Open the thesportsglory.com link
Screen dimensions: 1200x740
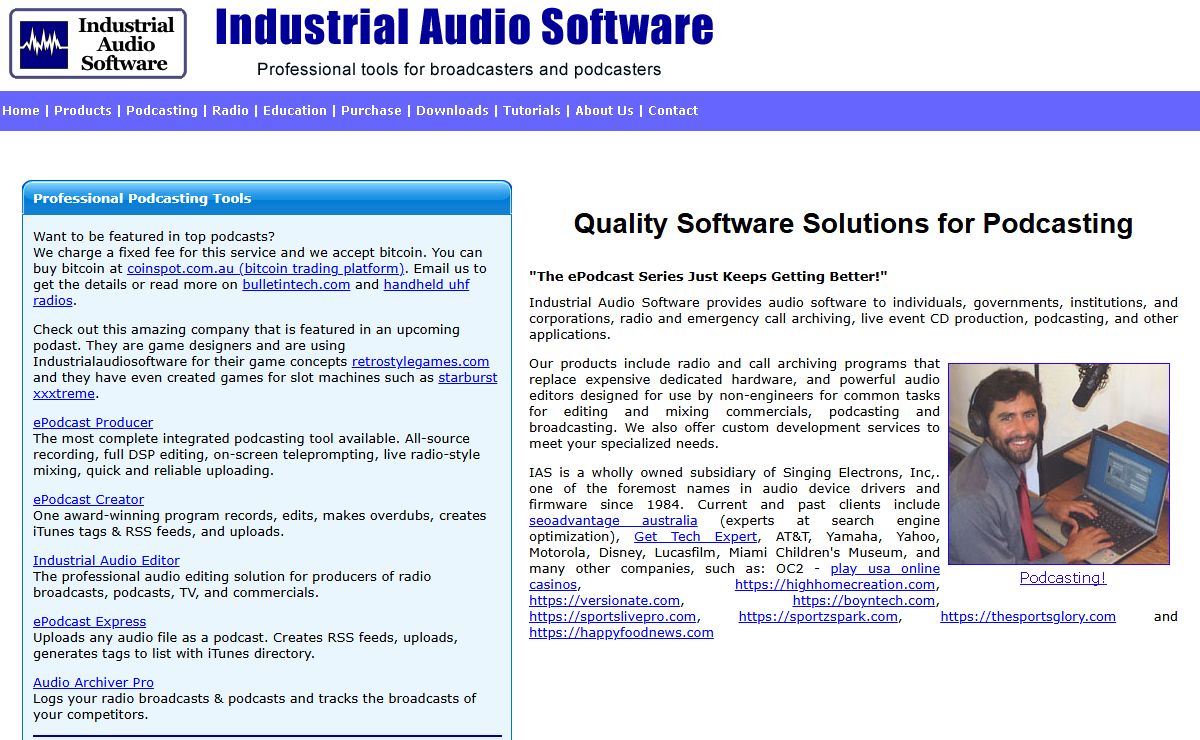click(1028, 616)
